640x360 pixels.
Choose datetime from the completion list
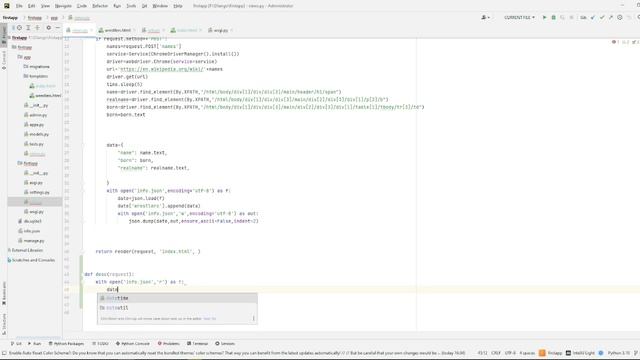(x=177, y=298)
